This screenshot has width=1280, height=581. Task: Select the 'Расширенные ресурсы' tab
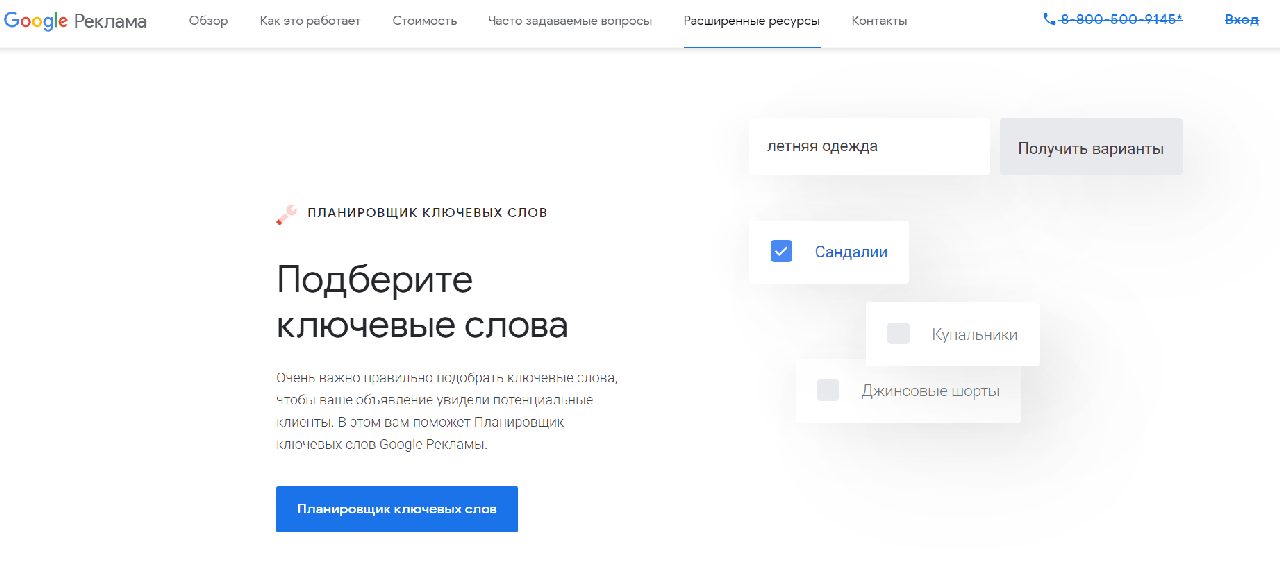pyautogui.click(x=752, y=20)
